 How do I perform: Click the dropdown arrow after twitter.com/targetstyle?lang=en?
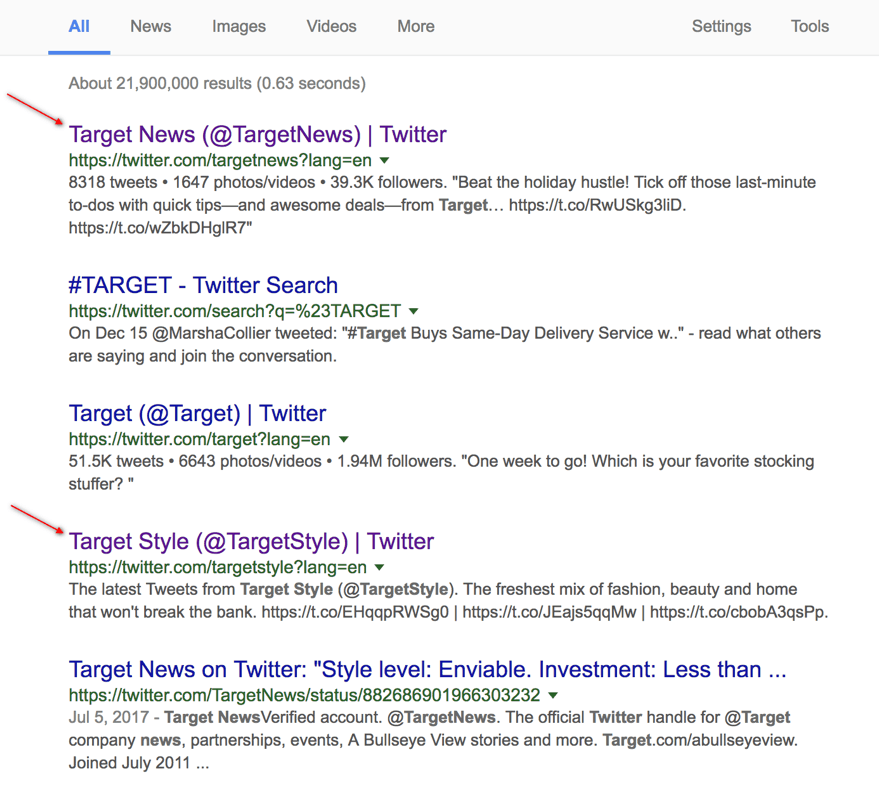[x=380, y=567]
